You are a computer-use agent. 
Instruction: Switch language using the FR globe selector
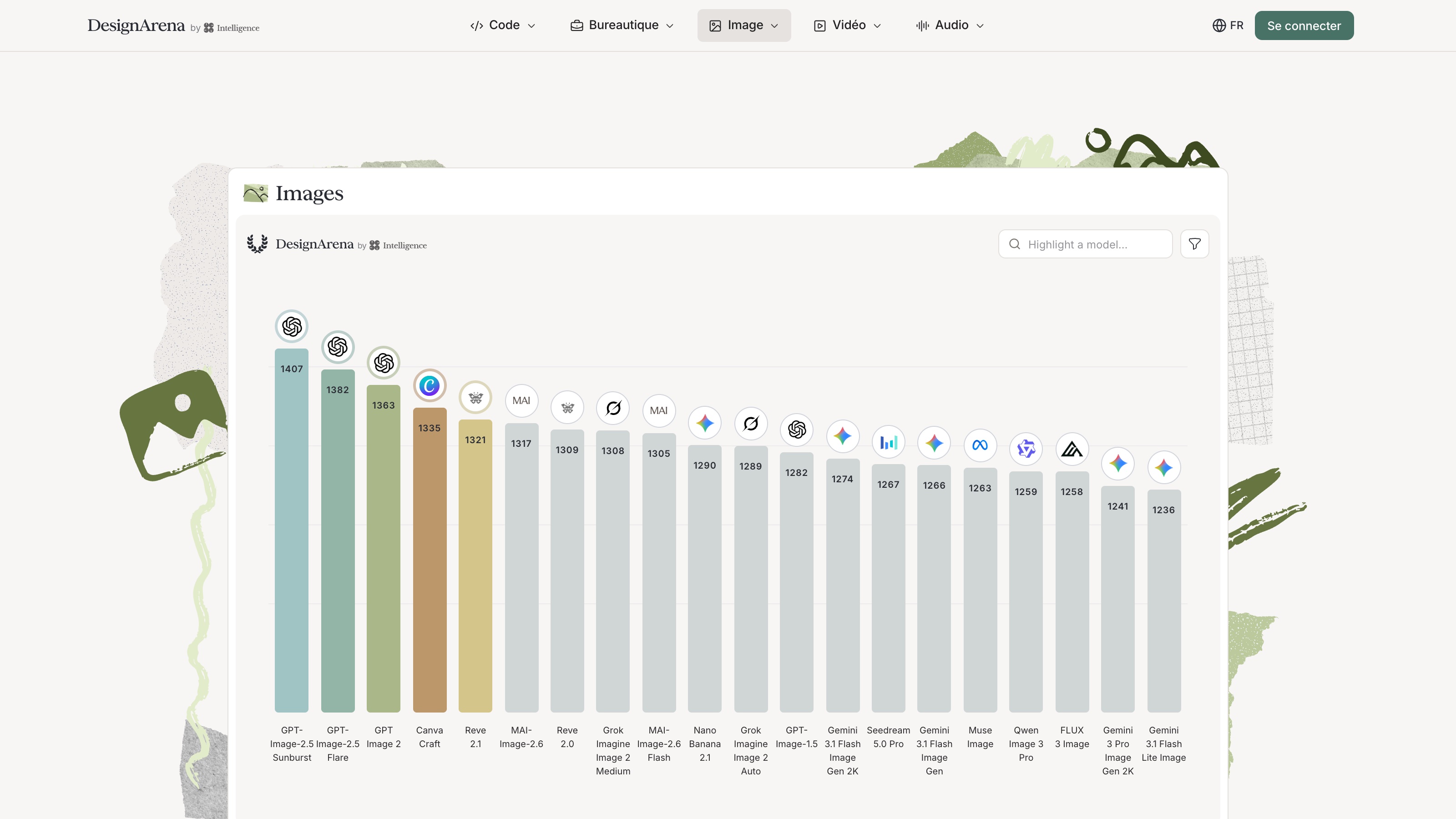coord(1228,25)
